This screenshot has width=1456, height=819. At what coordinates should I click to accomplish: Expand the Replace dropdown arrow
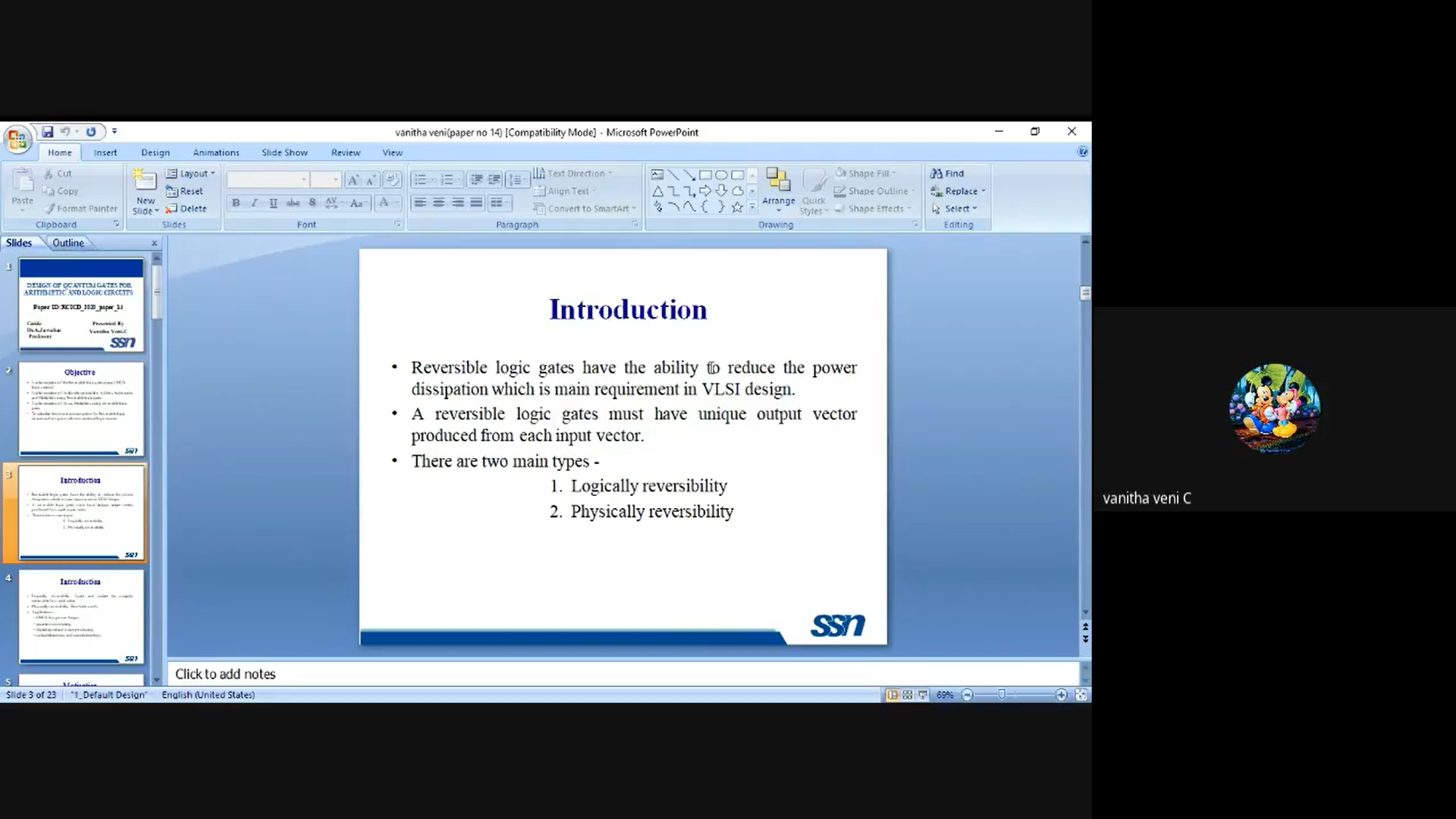(984, 191)
